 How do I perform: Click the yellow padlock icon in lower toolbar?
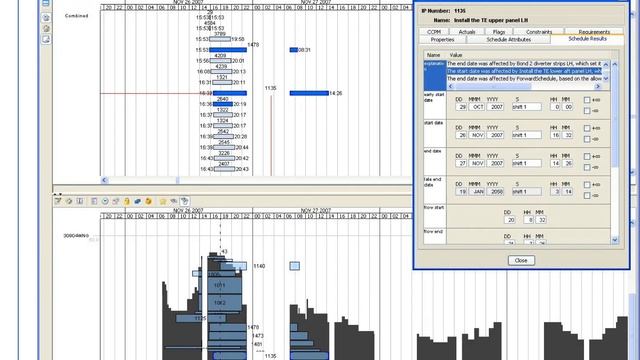click(127, 201)
